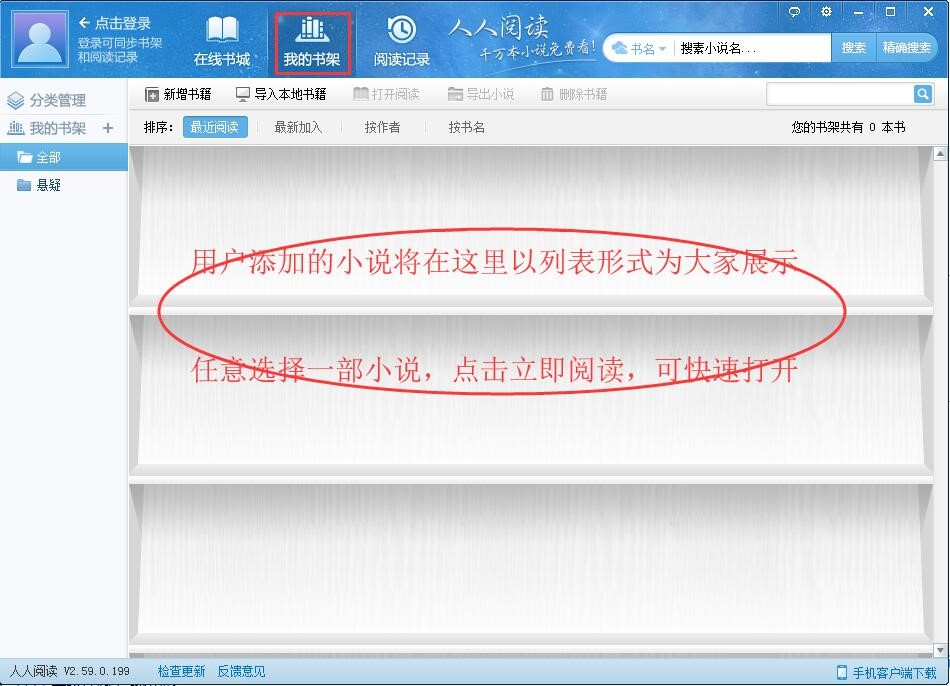Open the feedback speech bubble icon
This screenshot has width=950, height=686.
point(794,12)
